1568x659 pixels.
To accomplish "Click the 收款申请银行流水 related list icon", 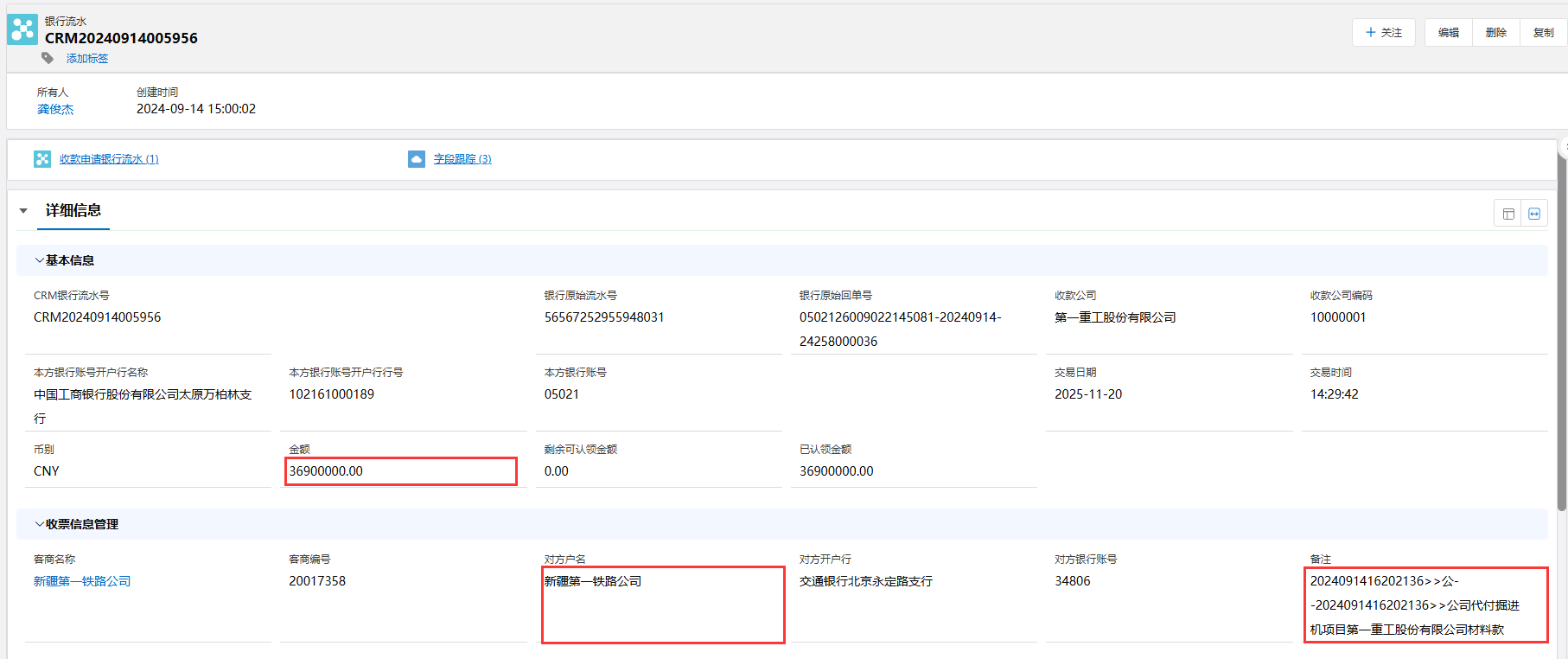I will tap(42, 159).
